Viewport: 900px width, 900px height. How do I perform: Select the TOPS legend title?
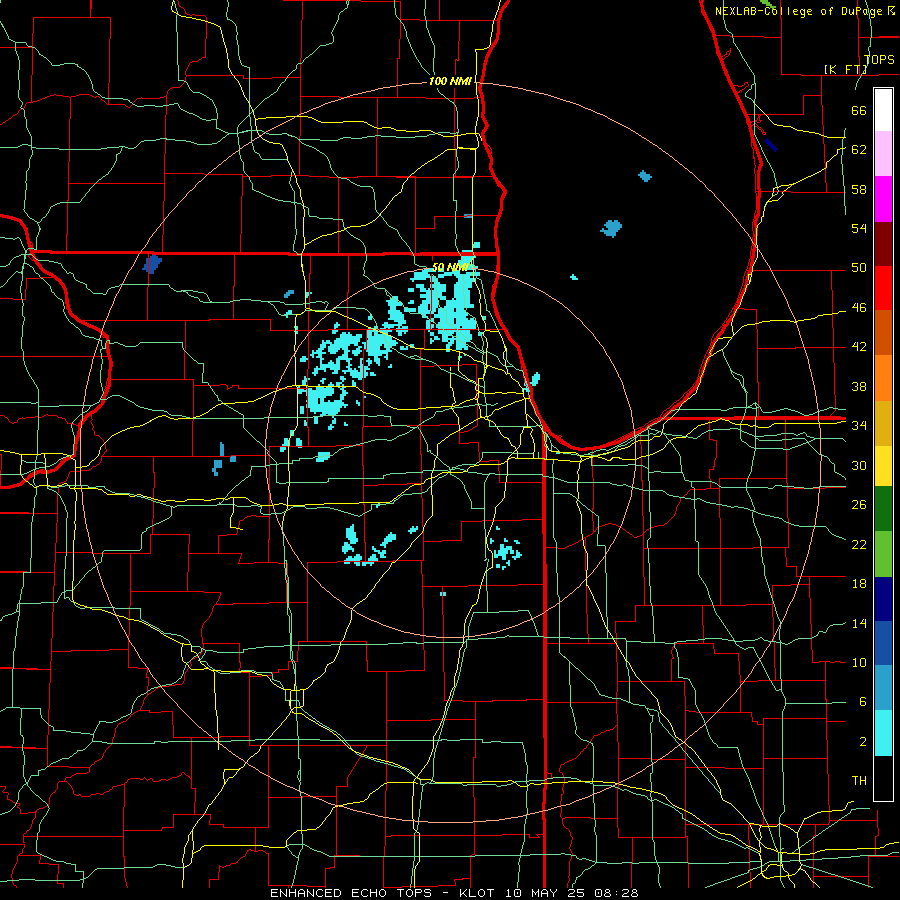tap(879, 59)
